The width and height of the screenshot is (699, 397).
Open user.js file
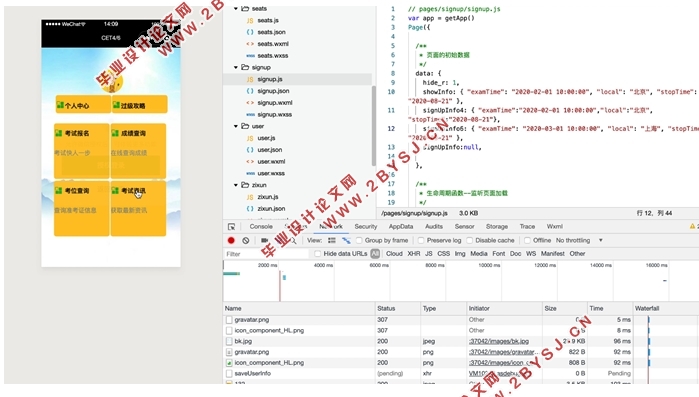coord(266,138)
